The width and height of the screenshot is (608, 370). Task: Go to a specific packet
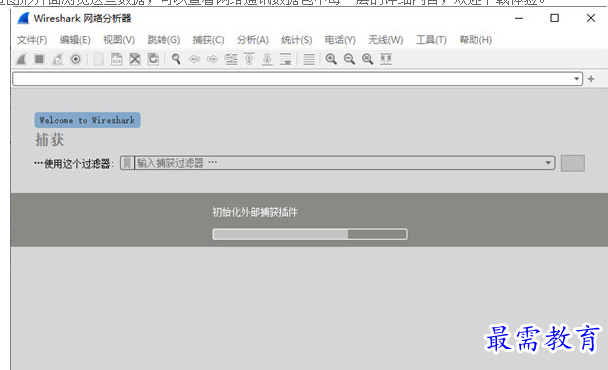pyautogui.click(x=231, y=59)
